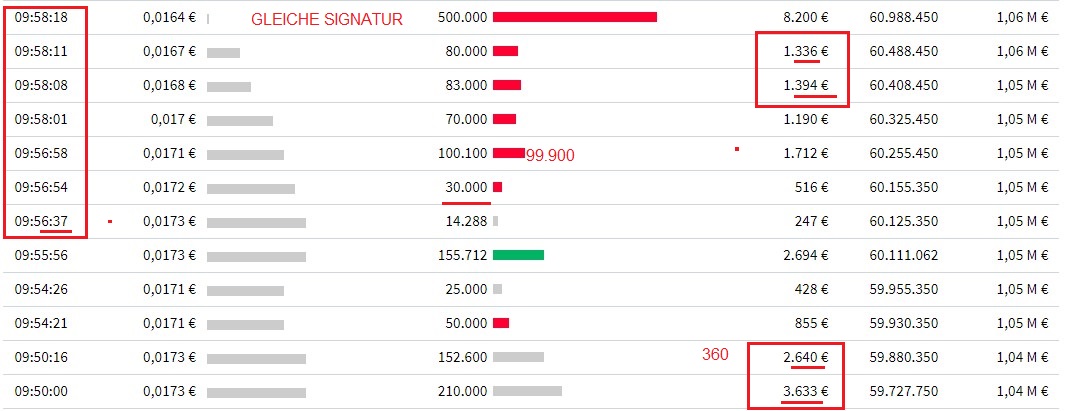Click the red 500.000 volume bar
Screen dimensions: 1067x411
574,17
